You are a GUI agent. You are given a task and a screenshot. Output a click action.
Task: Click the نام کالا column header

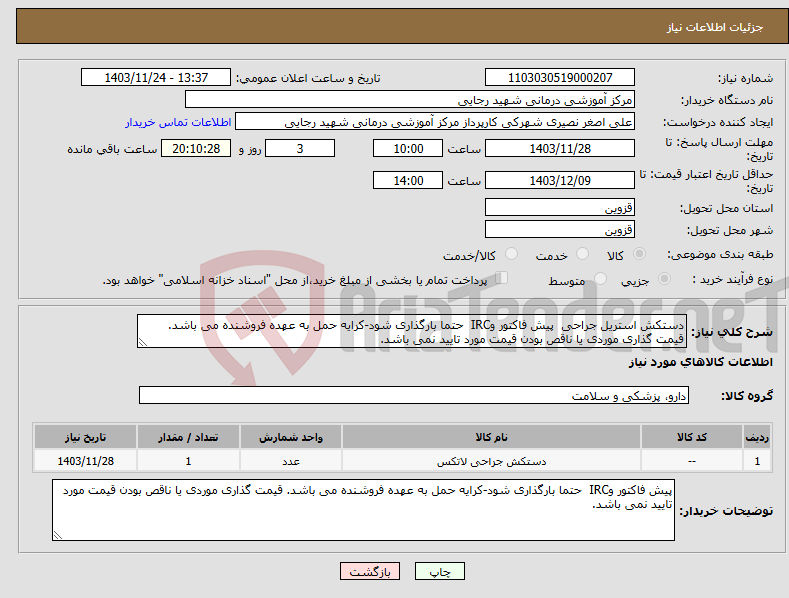pyautogui.click(x=491, y=437)
